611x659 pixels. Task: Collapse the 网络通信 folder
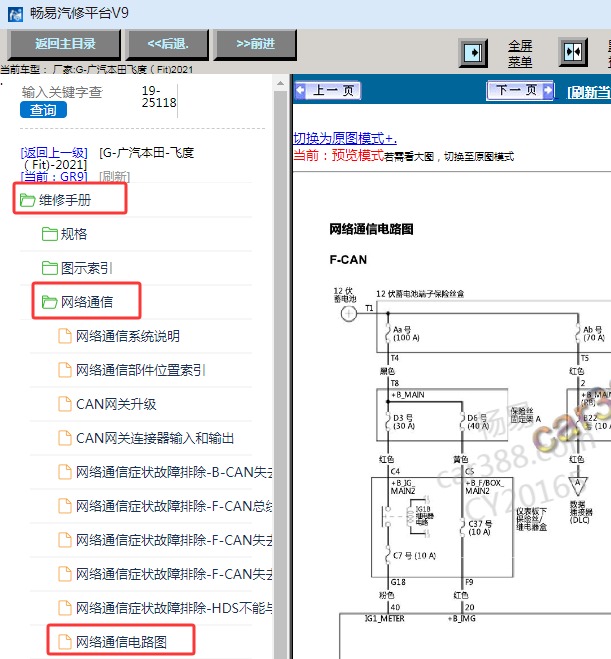click(x=87, y=302)
